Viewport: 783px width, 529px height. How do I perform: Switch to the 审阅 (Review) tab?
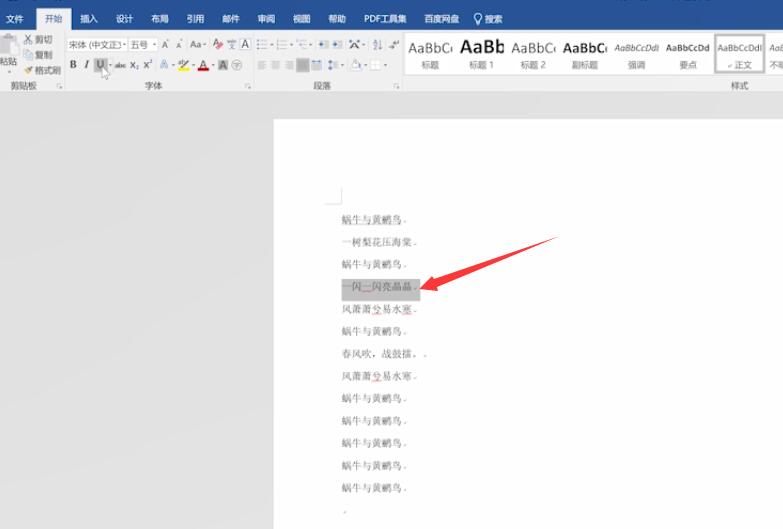tap(266, 19)
